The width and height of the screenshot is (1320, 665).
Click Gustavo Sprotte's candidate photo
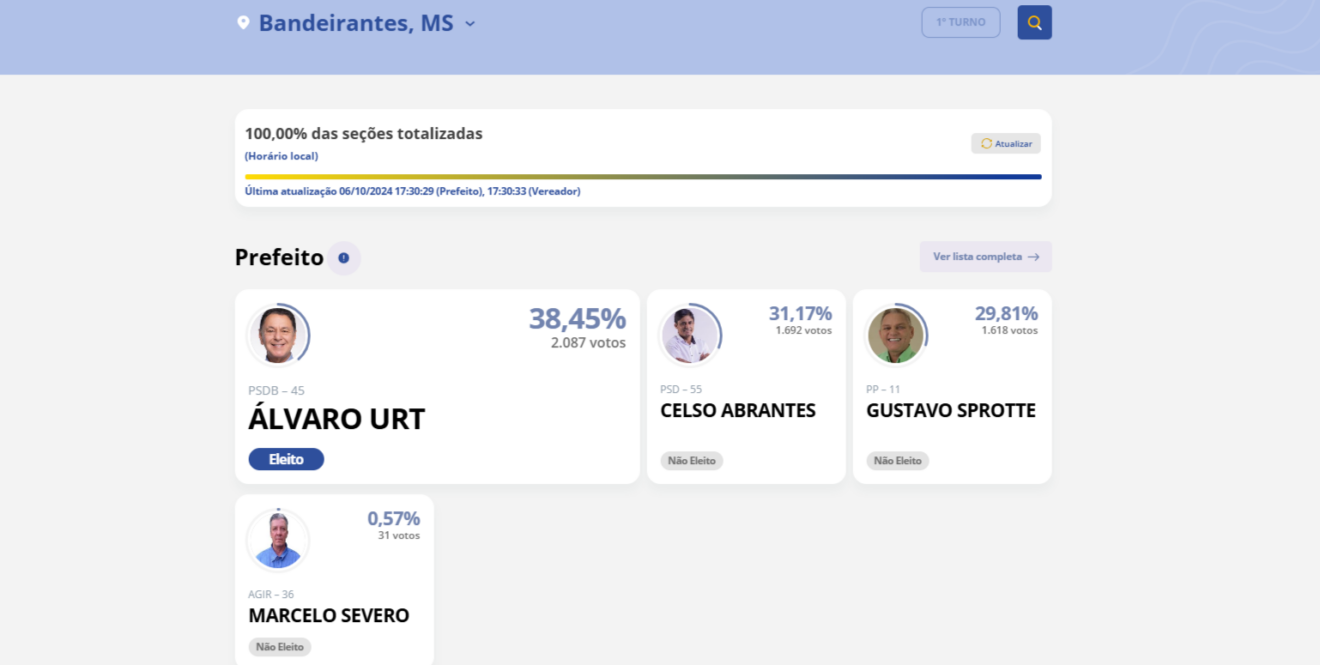(896, 335)
